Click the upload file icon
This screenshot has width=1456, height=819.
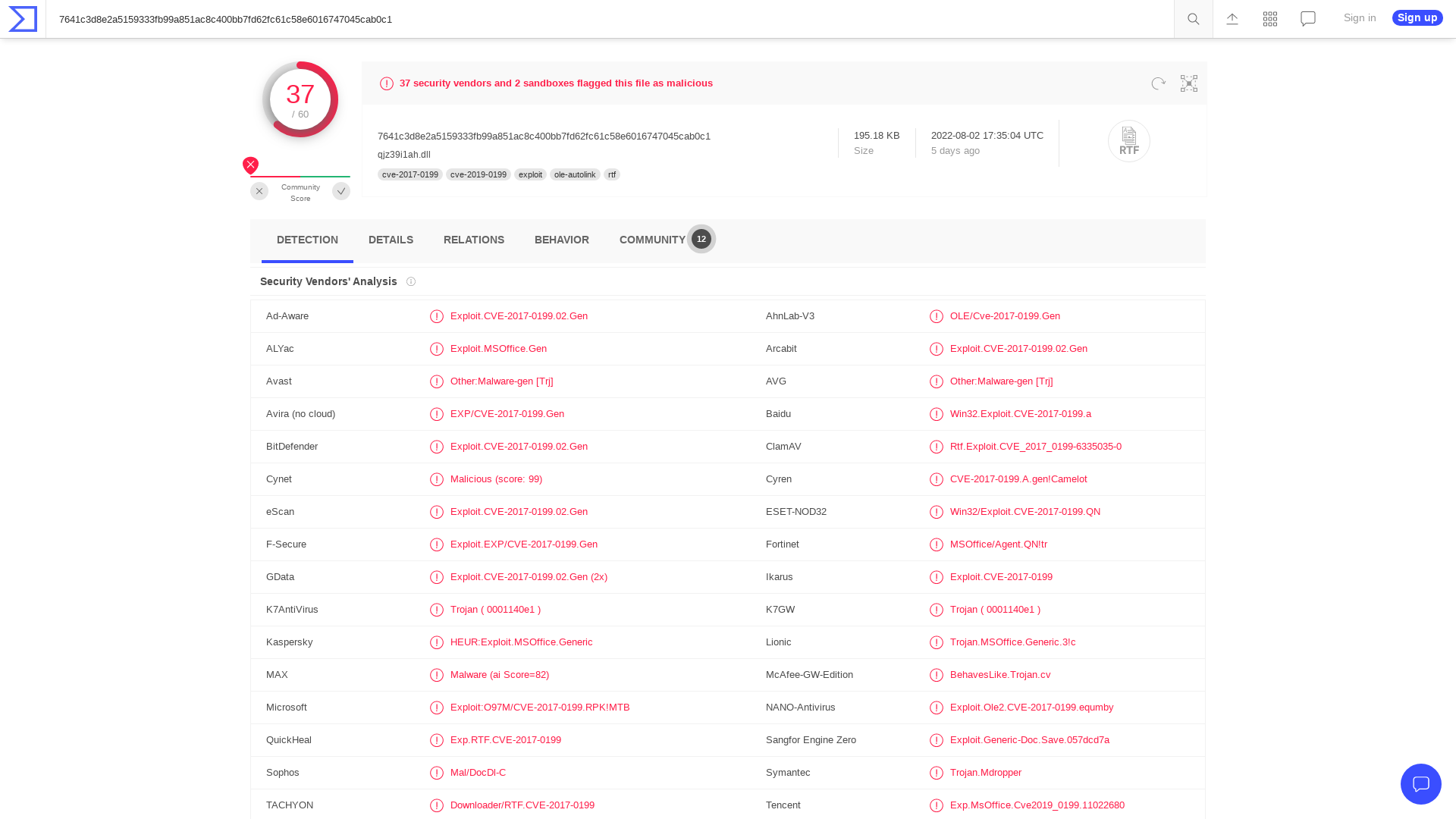(x=1232, y=18)
